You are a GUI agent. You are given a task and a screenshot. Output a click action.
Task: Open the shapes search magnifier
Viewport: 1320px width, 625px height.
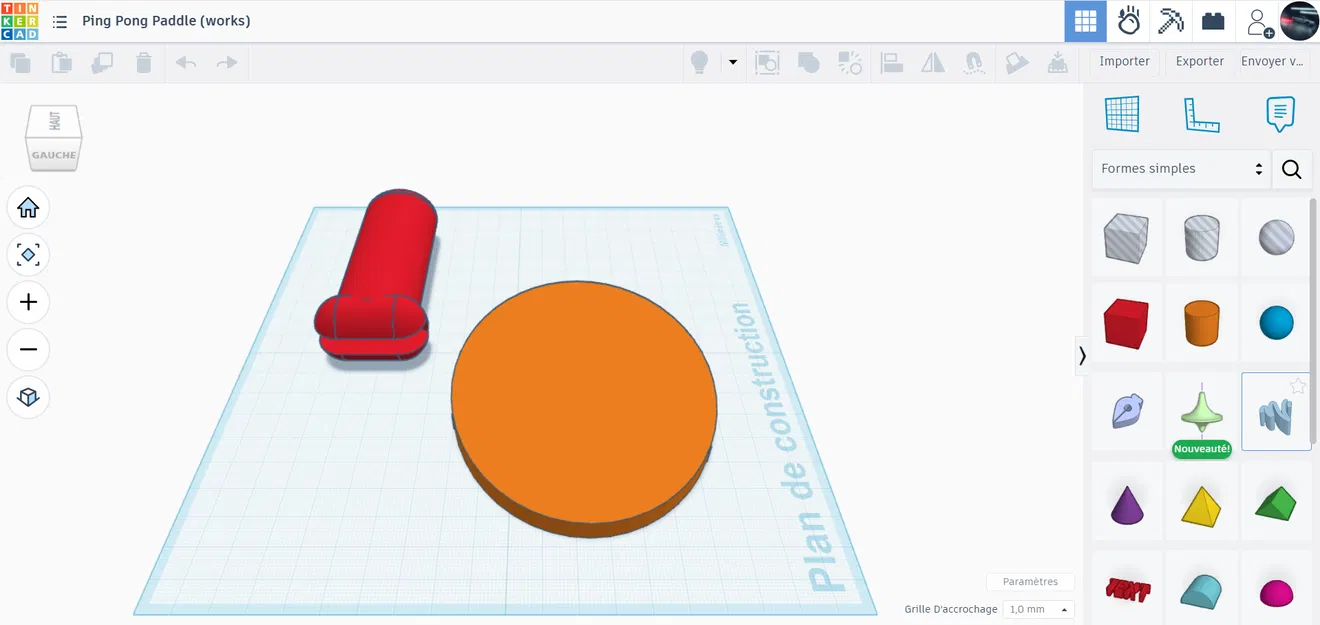click(x=1291, y=169)
